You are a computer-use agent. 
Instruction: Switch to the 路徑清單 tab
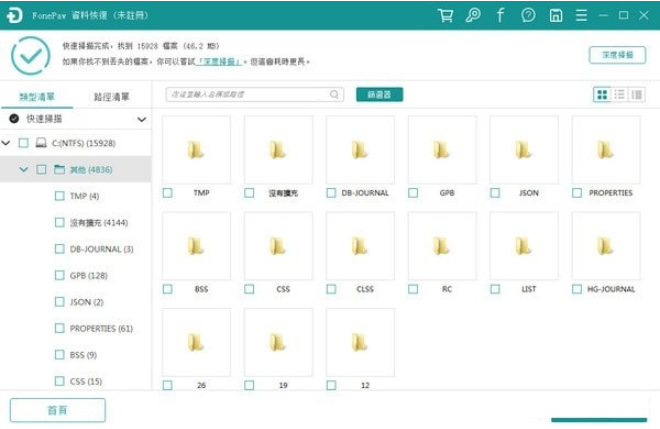(111, 97)
